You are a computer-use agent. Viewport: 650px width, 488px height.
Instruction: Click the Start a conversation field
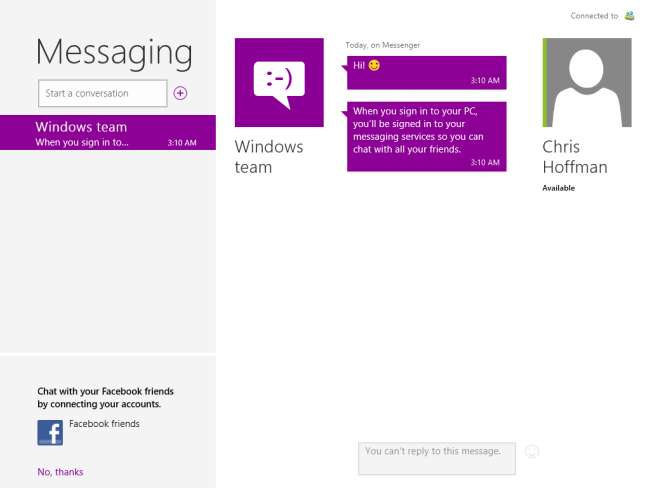pyautogui.click(x=103, y=93)
